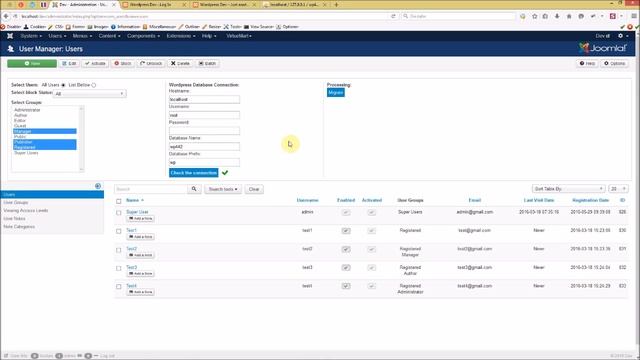Open the VirtueMart menu
The width and height of the screenshot is (640, 360).
(239, 36)
